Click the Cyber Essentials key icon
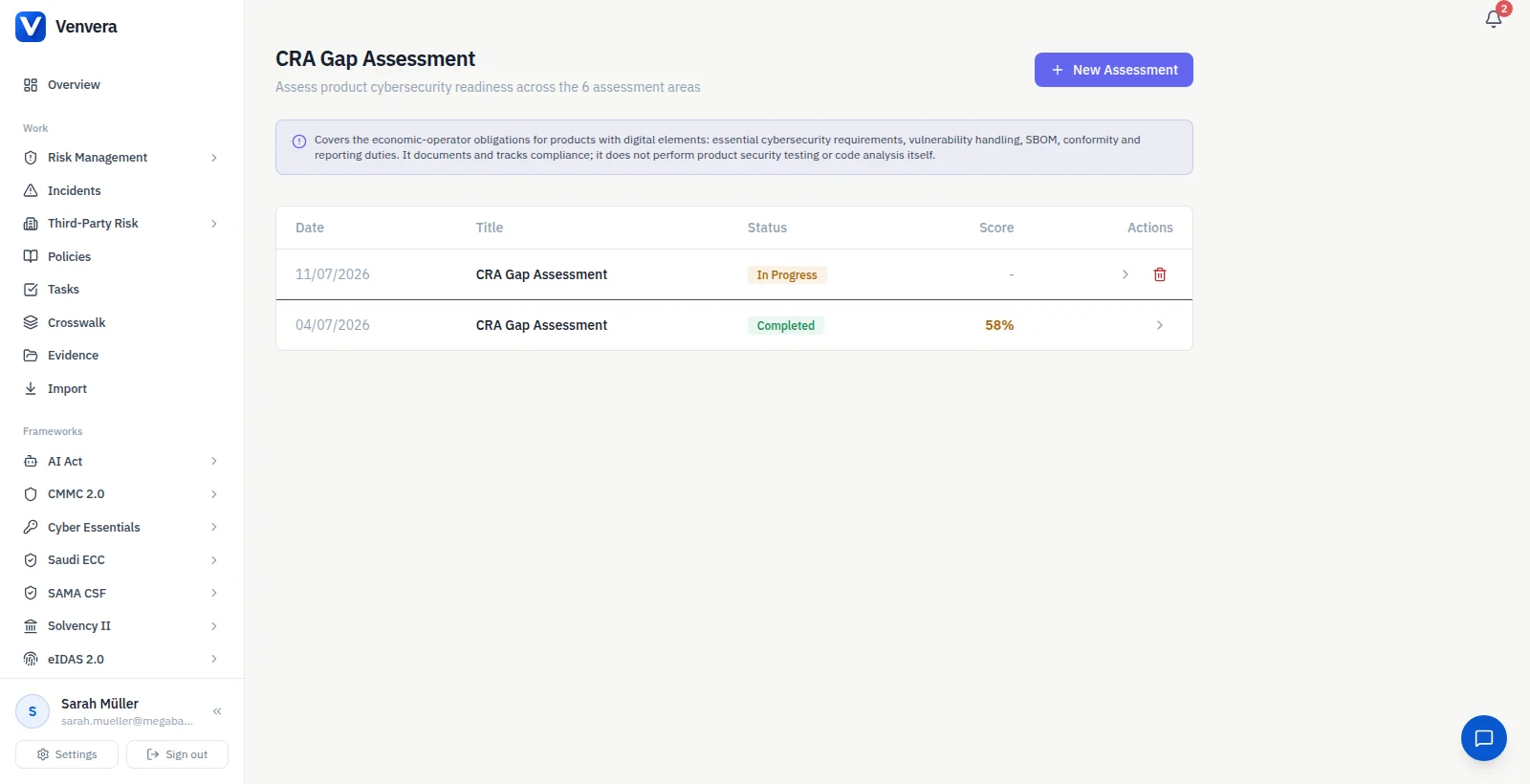The width and height of the screenshot is (1530, 784). 31,527
